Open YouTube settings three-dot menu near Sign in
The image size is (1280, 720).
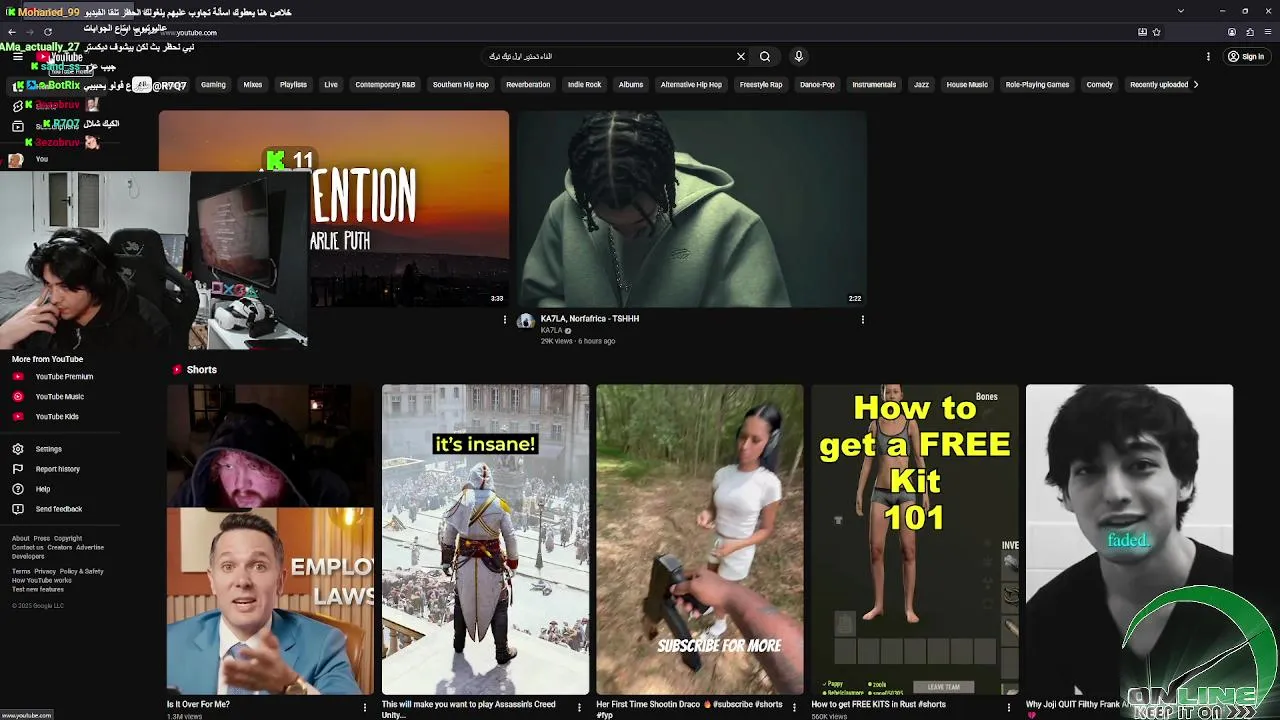[1208, 57]
